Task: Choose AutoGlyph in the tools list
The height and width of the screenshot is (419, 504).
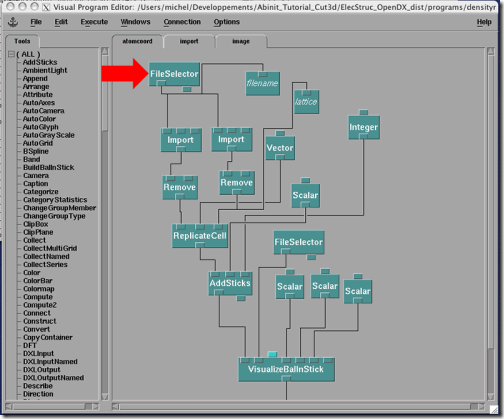Action: click(40, 127)
